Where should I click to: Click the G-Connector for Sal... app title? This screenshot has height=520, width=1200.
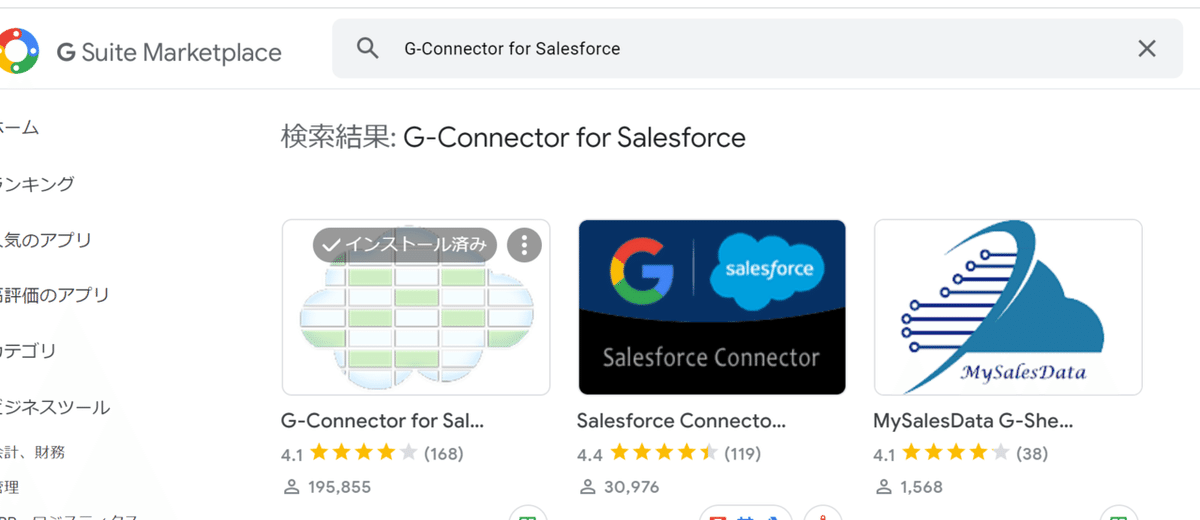point(384,420)
